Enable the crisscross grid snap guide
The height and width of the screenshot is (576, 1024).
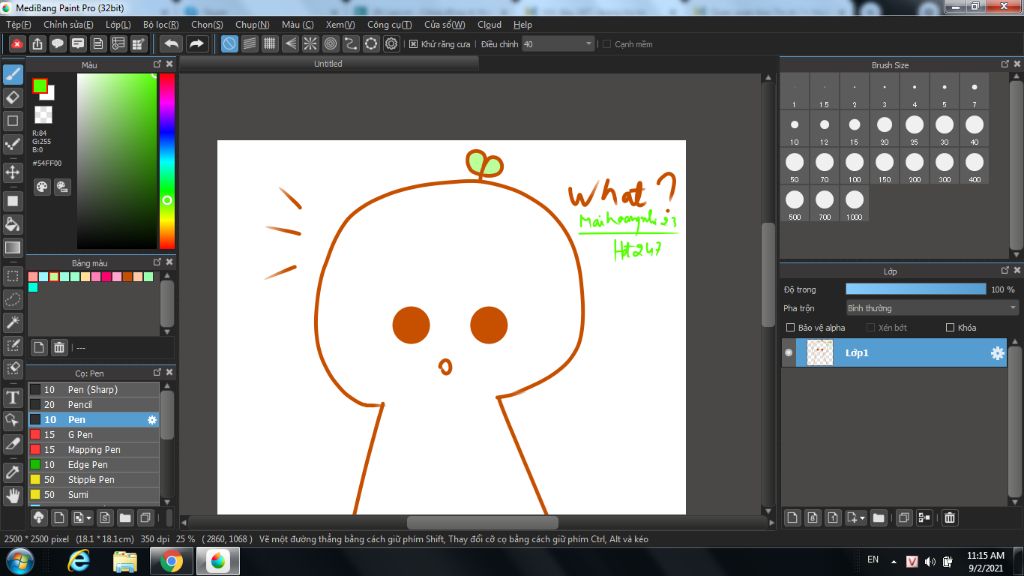coord(270,44)
